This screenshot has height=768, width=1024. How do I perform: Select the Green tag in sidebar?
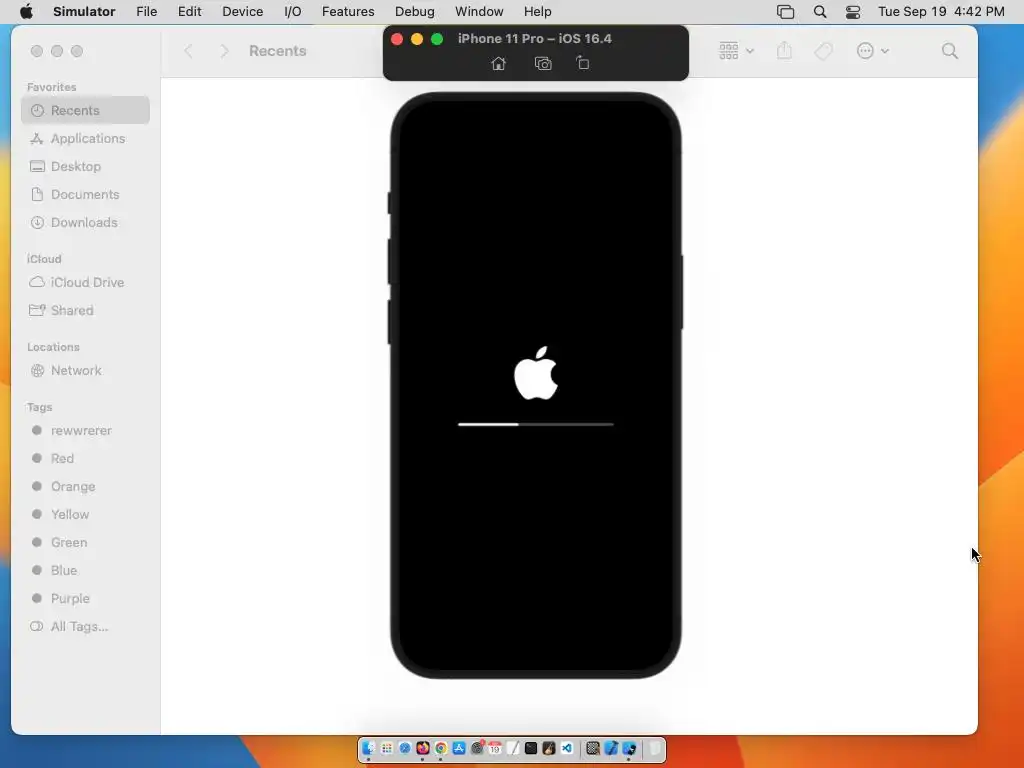(85, 543)
